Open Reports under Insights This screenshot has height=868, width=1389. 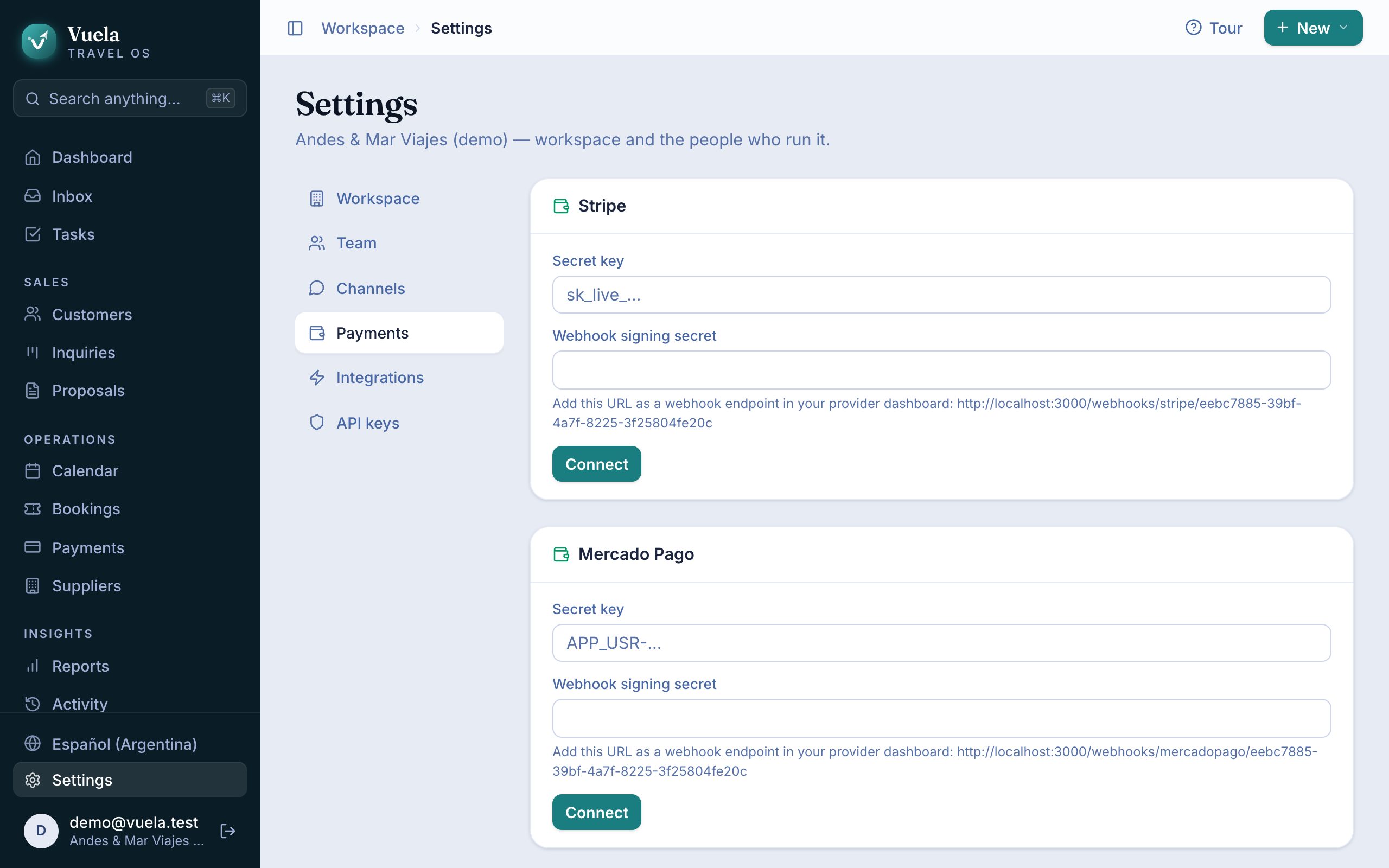pyautogui.click(x=130, y=666)
